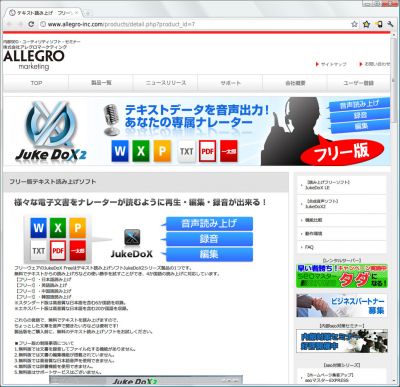Click the PDF icon in the diagram
The image size is (400, 387).
pos(58,250)
